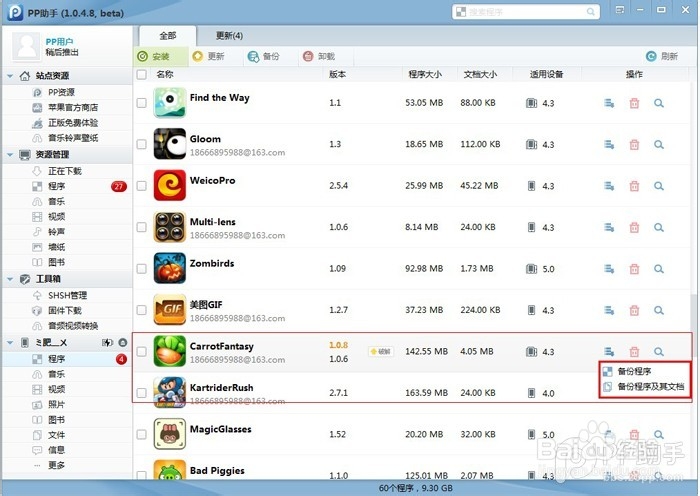The width and height of the screenshot is (700, 496).
Task: Check the Multi-lens checkbox
Action: (x=142, y=227)
